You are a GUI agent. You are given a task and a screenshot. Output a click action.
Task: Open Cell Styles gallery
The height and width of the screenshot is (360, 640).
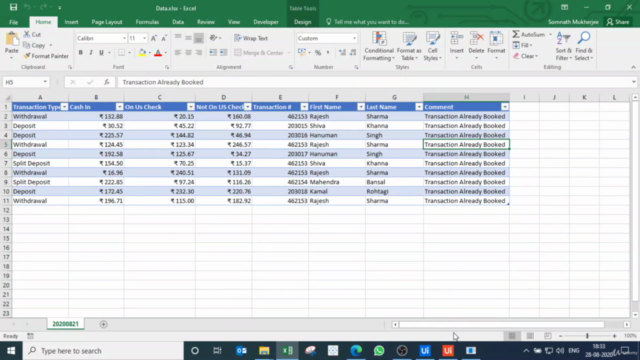(432, 46)
